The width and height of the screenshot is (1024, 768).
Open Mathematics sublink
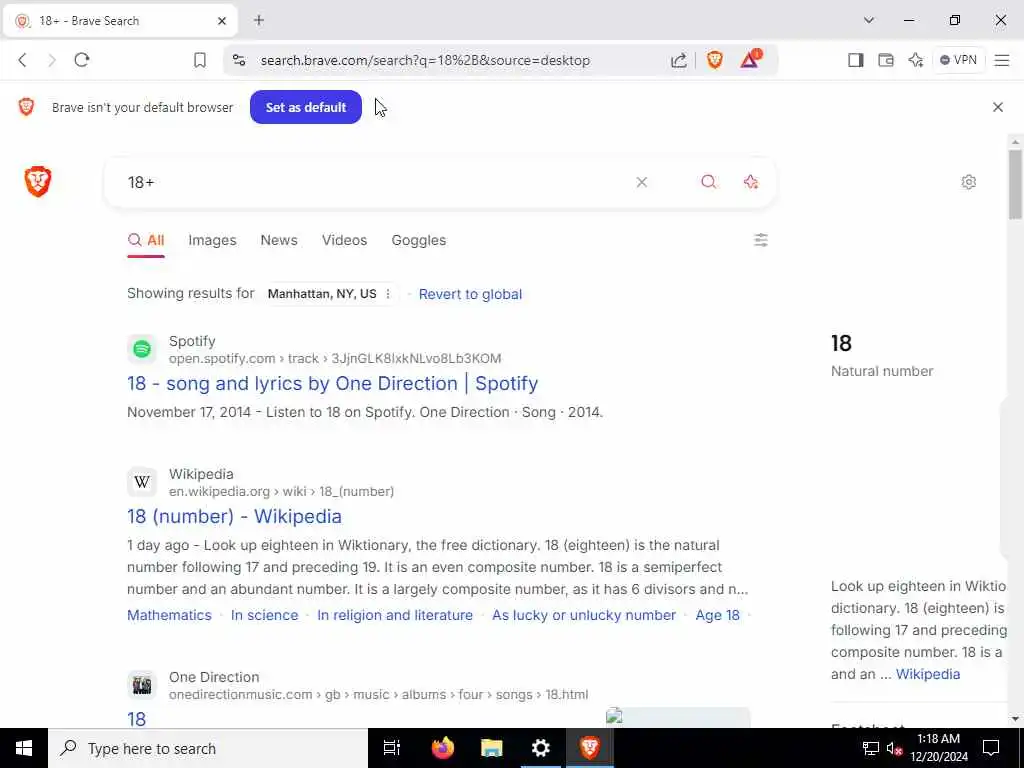tap(169, 615)
